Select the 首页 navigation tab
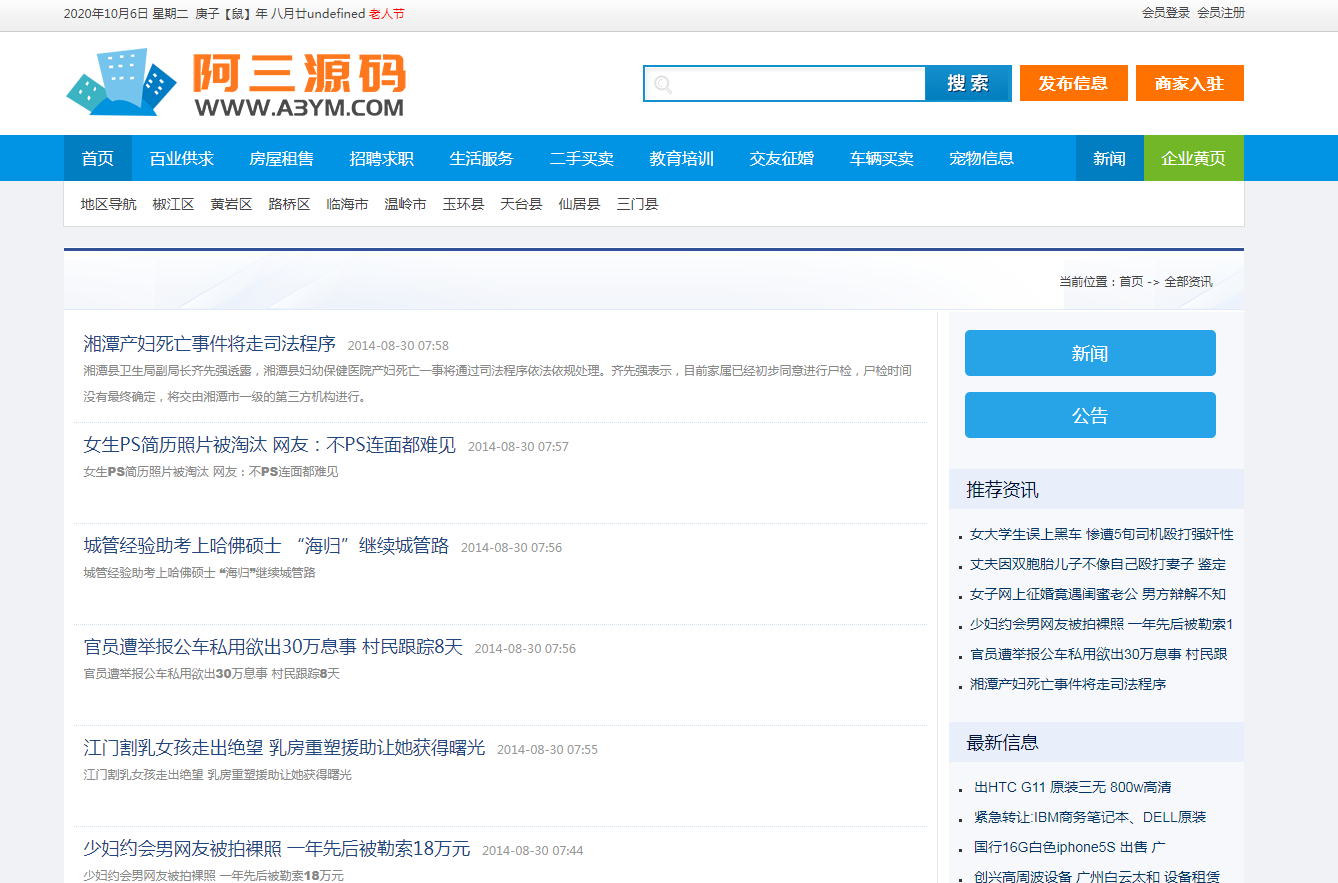 [98, 158]
